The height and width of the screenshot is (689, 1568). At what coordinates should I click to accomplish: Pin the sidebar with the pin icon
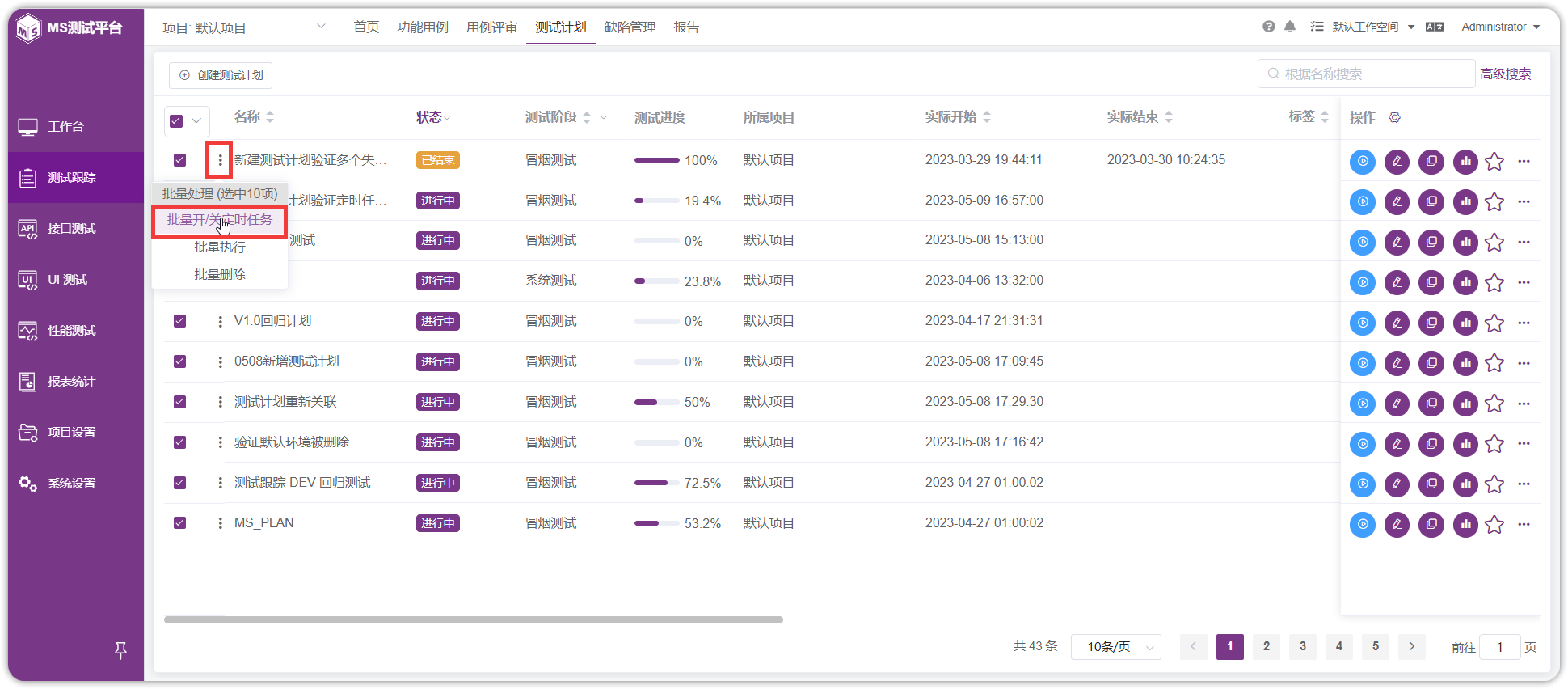pos(120,650)
